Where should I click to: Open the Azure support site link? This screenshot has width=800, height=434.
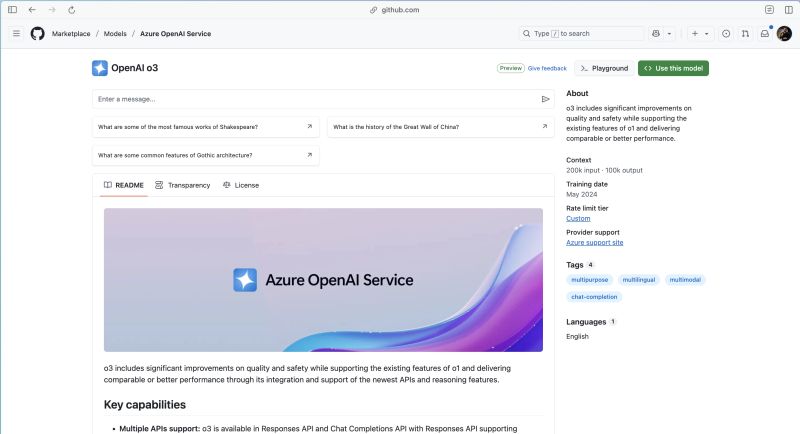point(594,243)
